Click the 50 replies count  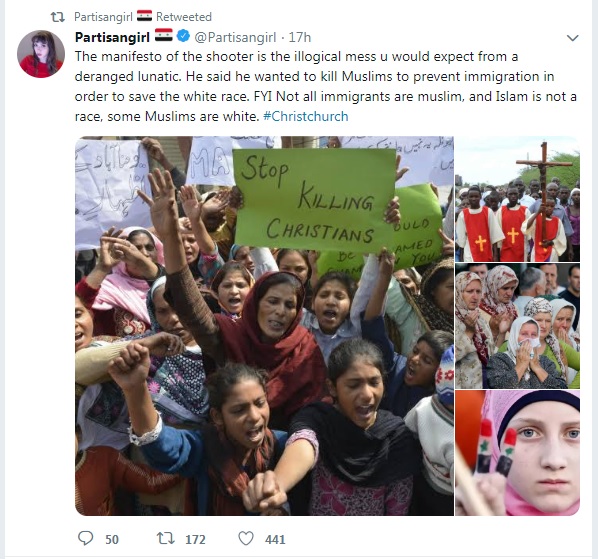click(x=112, y=539)
